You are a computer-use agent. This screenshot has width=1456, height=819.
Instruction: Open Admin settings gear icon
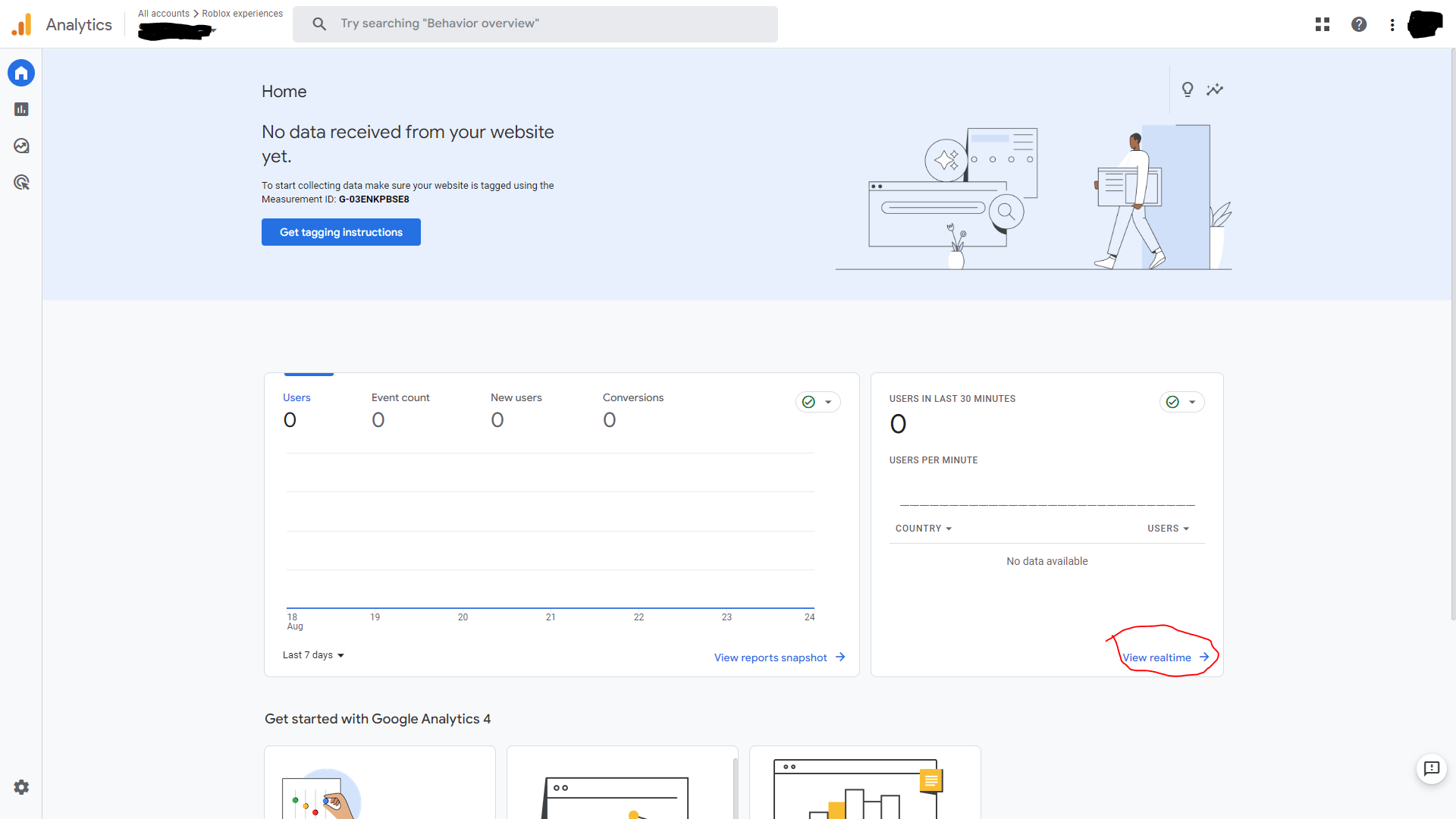21,787
